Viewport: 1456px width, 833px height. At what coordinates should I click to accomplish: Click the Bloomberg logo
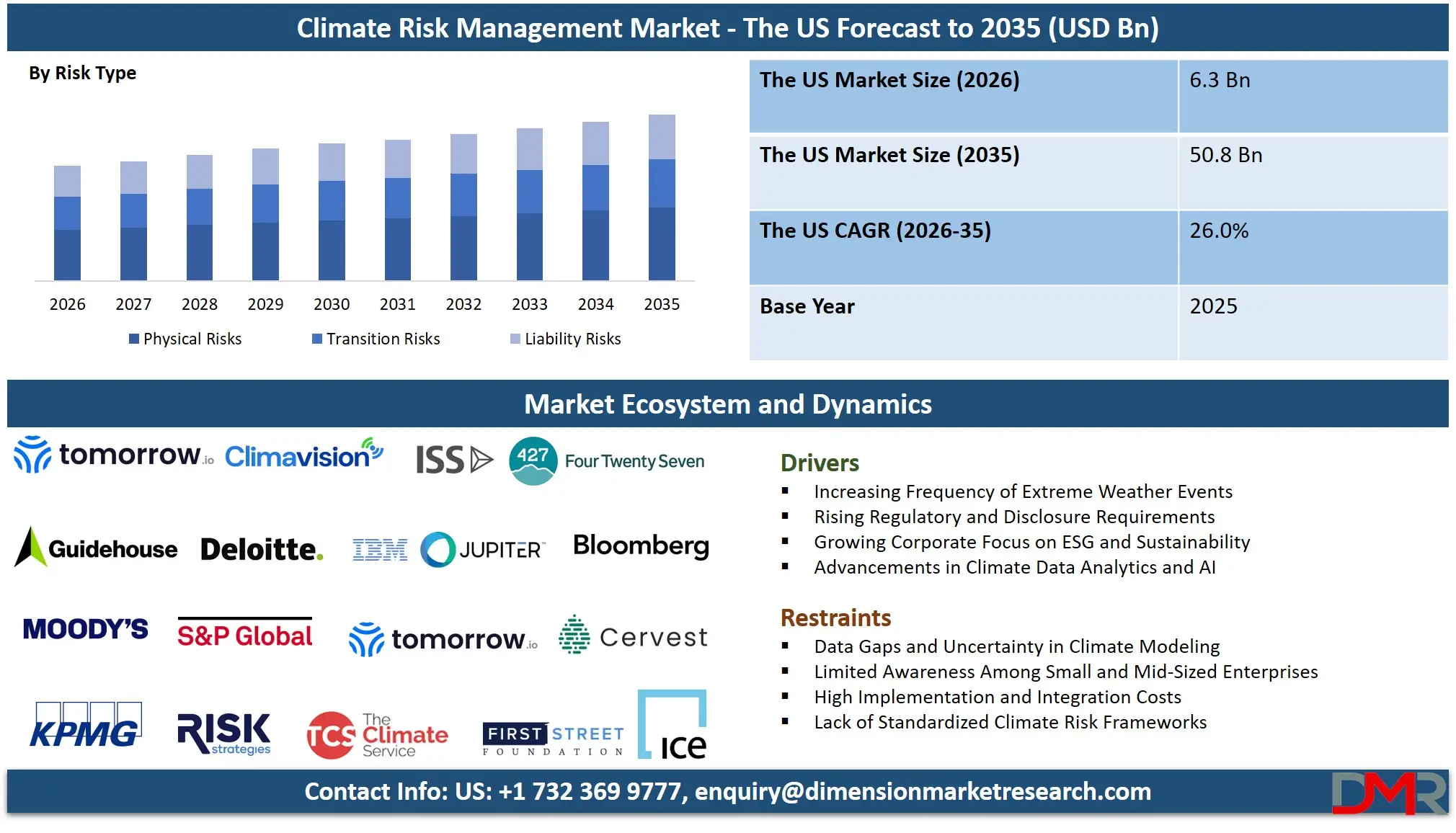point(640,546)
